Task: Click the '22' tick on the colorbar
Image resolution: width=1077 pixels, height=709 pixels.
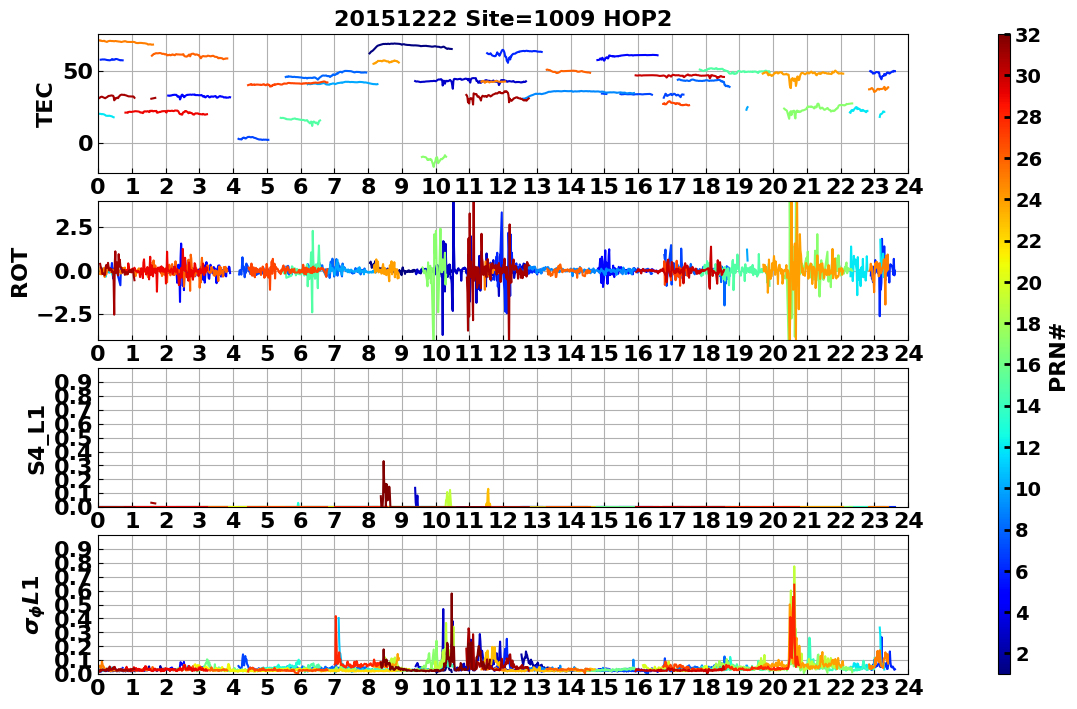Action: pyautogui.click(x=1029, y=241)
